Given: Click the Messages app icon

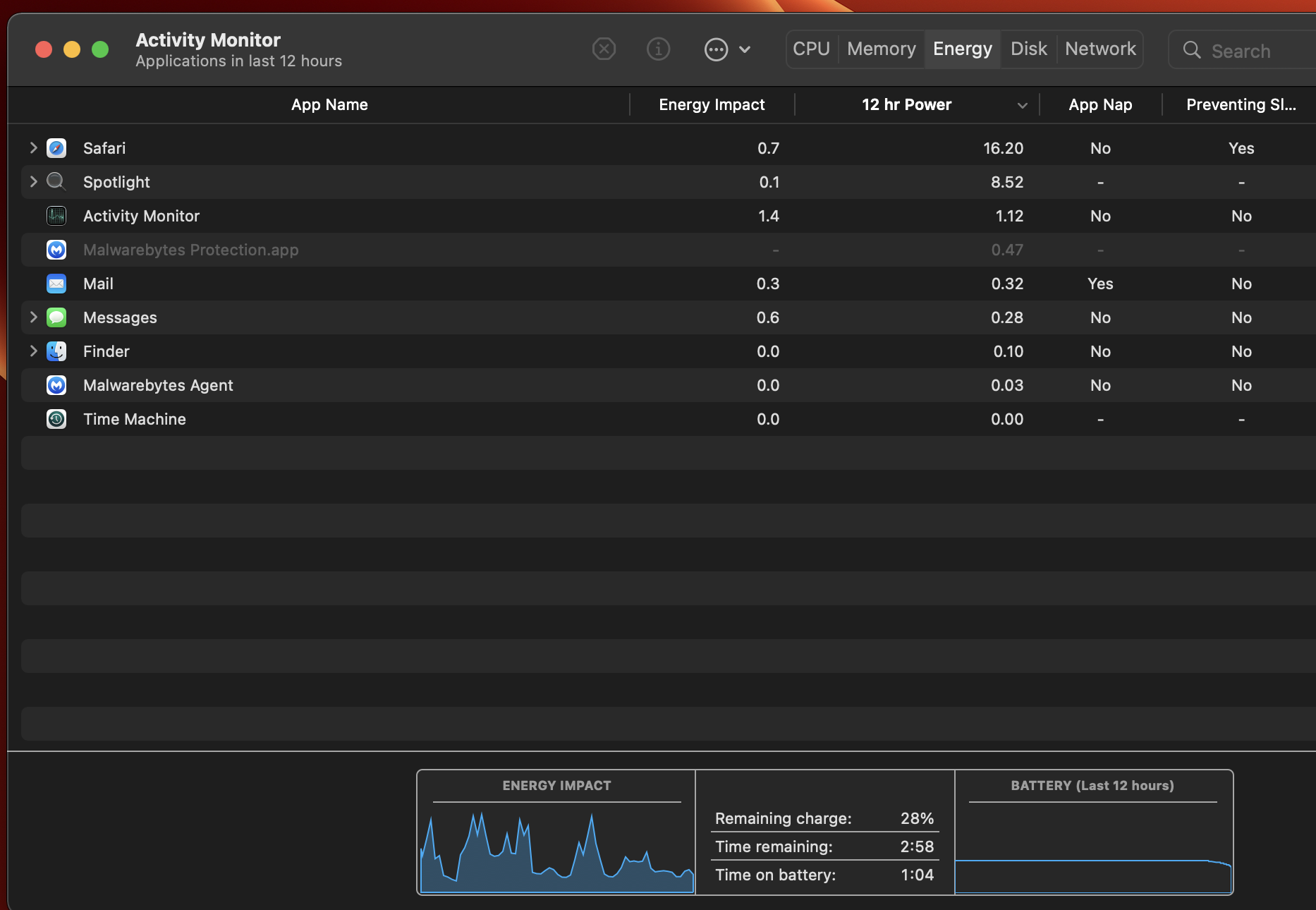Looking at the screenshot, I should [56, 317].
